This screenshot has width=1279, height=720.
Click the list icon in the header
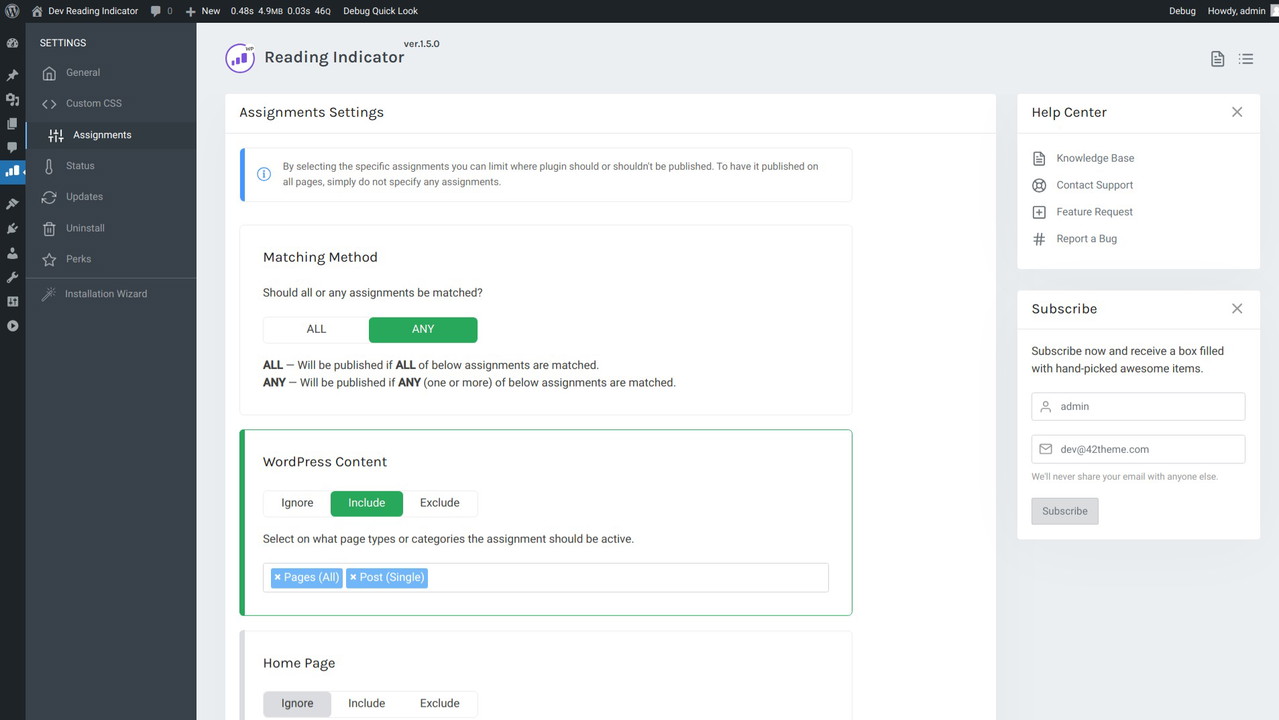(x=1245, y=59)
